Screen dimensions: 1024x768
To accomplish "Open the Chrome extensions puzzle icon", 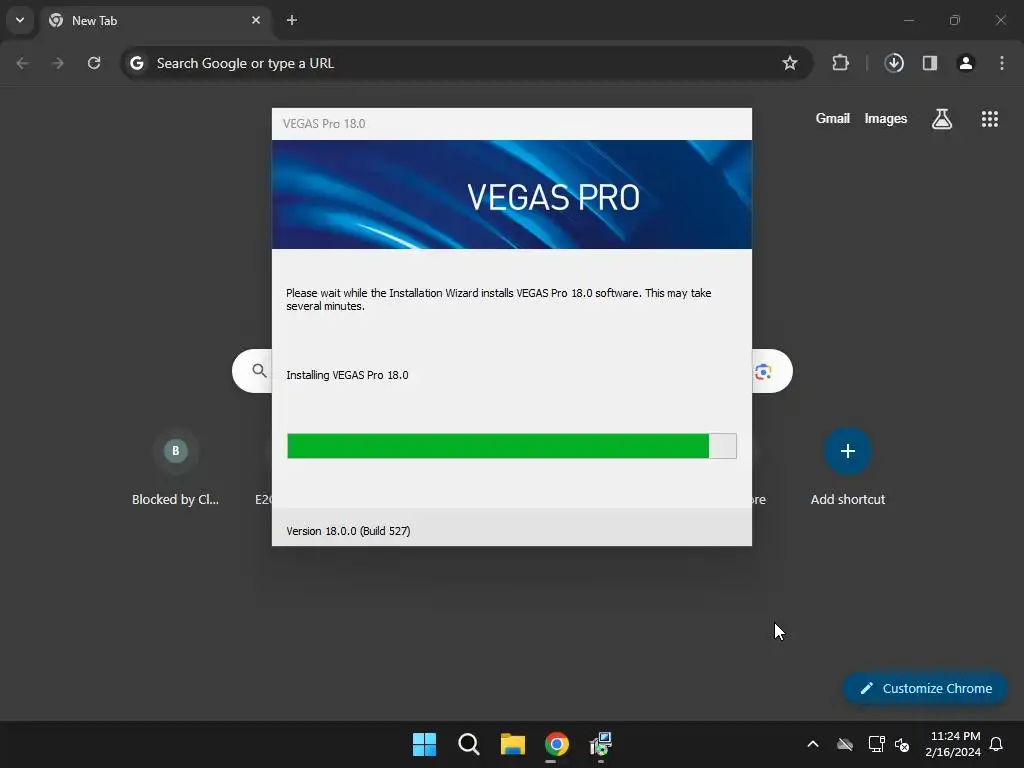I will (840, 63).
